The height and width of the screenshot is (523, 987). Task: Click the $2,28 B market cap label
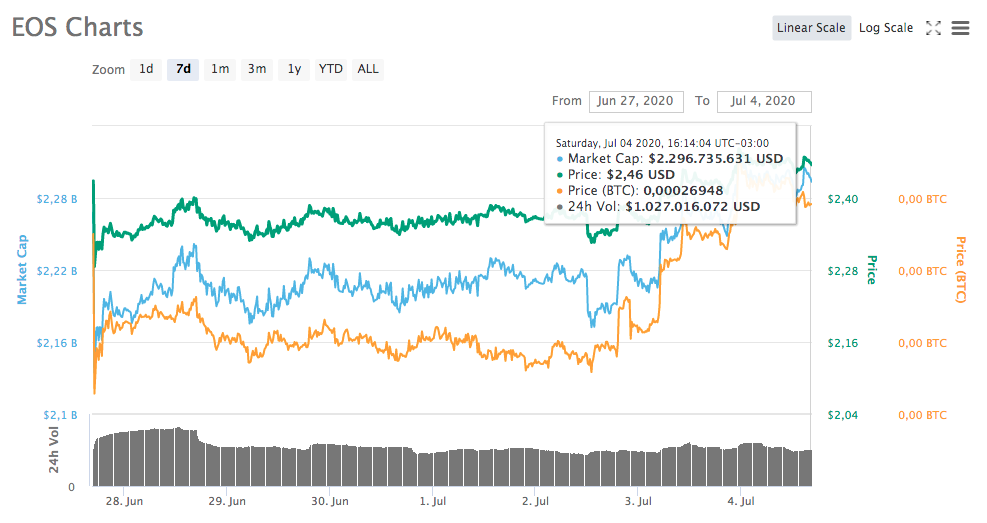click(57, 199)
